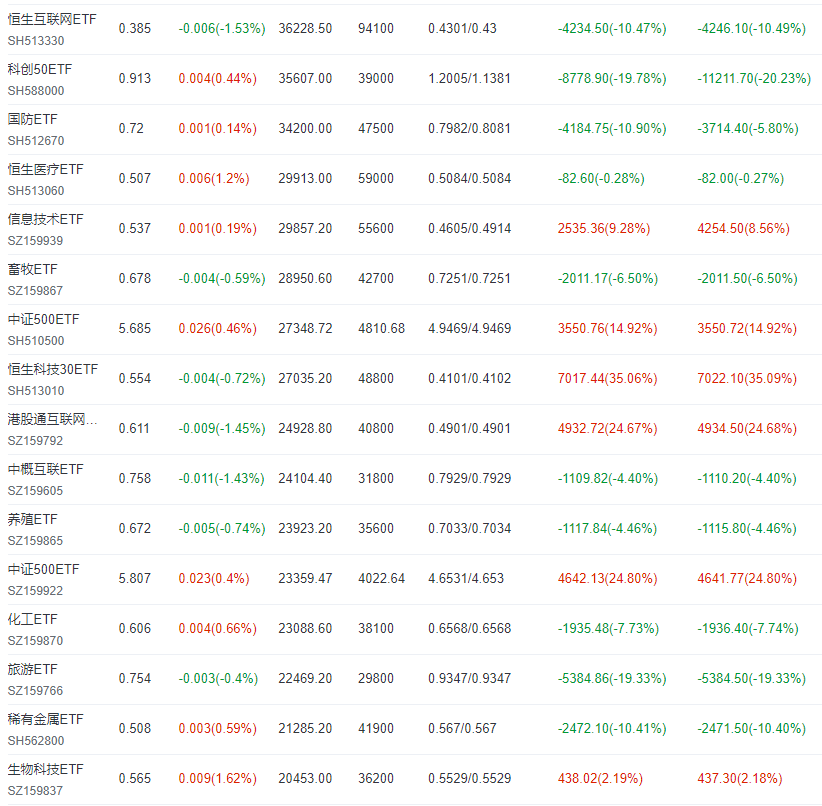Select the code SH588000

[x=36, y=91]
